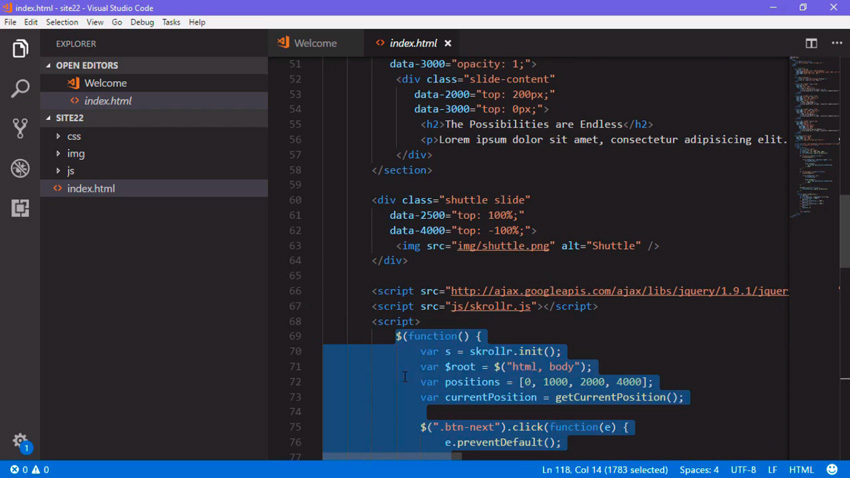Split the editor with split icon
Viewport: 850px width, 478px height.
click(x=811, y=43)
